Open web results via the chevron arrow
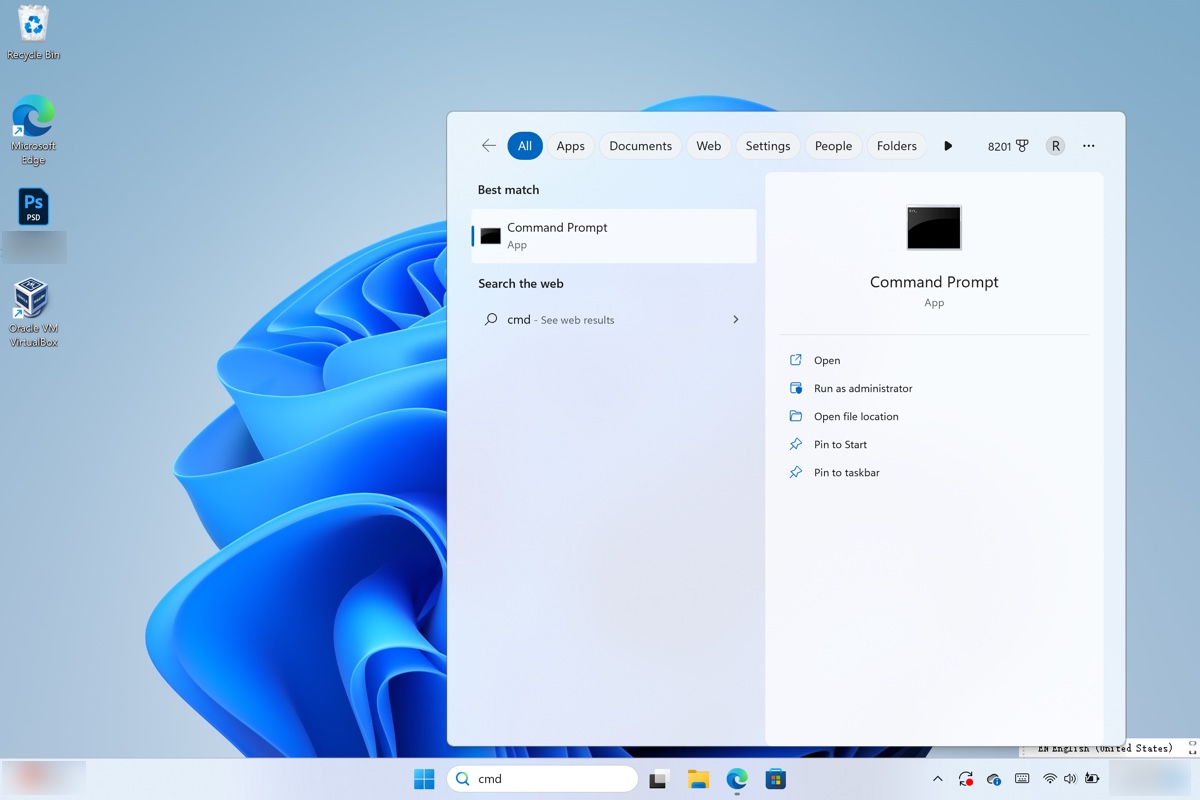This screenshot has height=800, width=1200. click(x=736, y=319)
